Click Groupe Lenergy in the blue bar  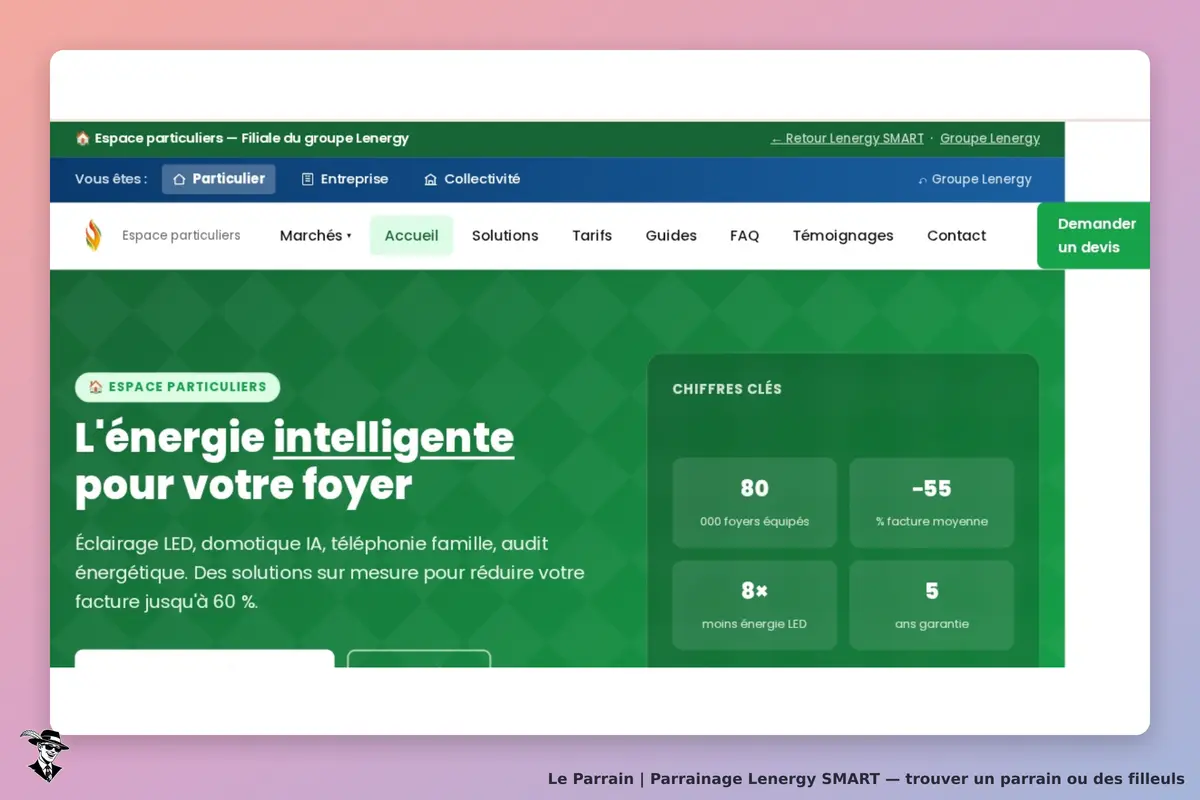(975, 179)
